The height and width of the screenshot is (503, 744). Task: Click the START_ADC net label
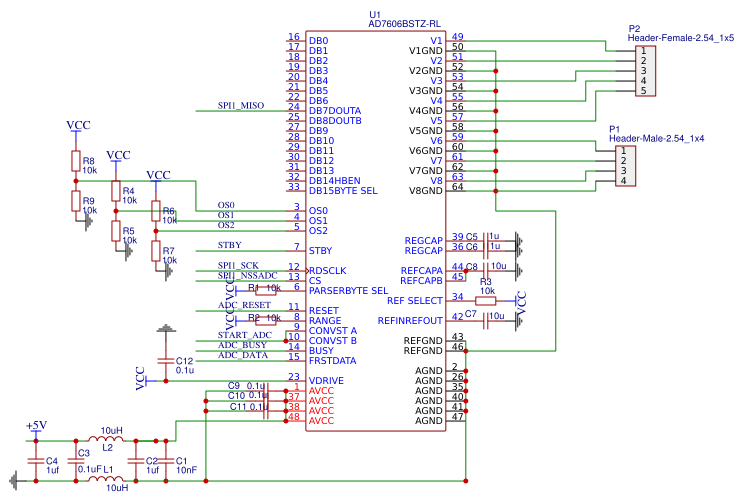[x=245, y=335]
